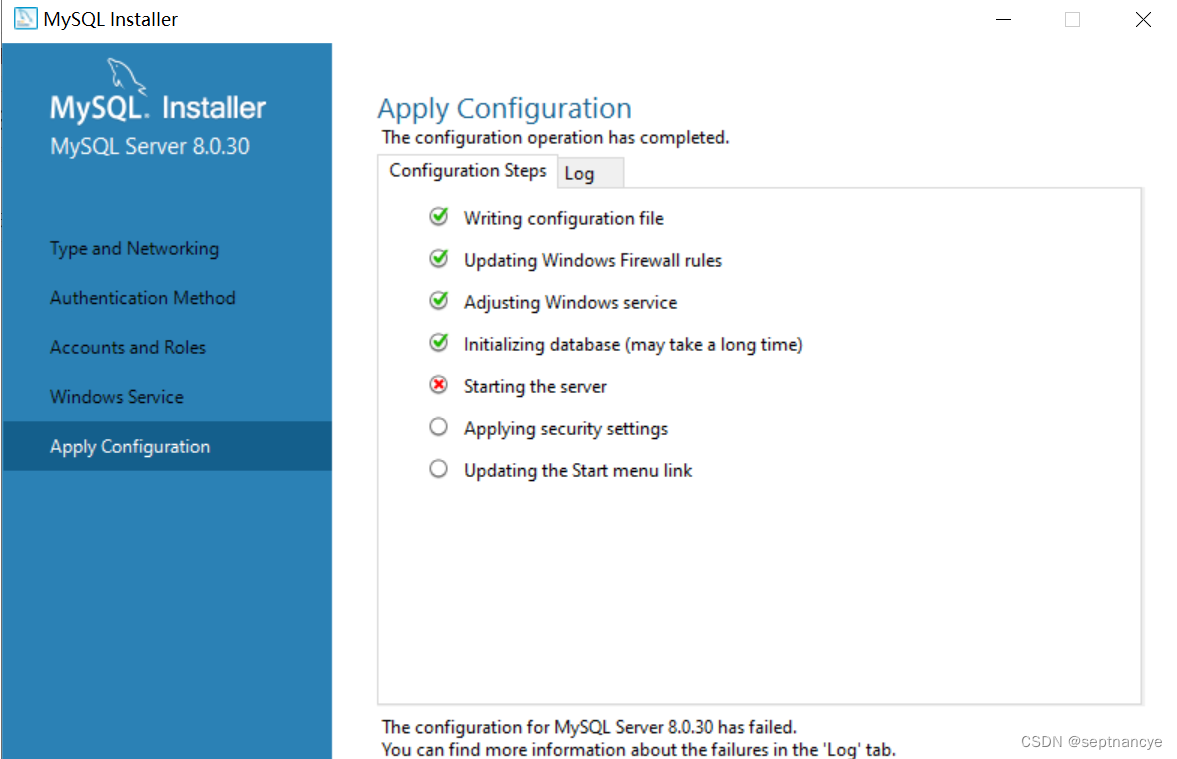The image size is (1177, 759).
Task: Open the Type and Networking step
Action: pos(134,248)
